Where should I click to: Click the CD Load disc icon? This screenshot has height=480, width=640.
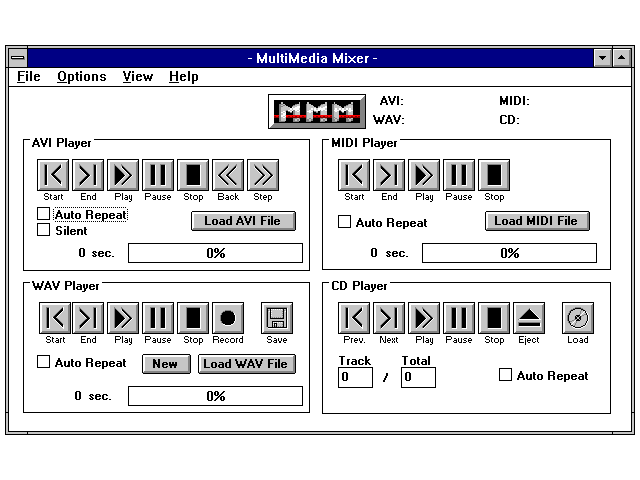click(x=577, y=318)
